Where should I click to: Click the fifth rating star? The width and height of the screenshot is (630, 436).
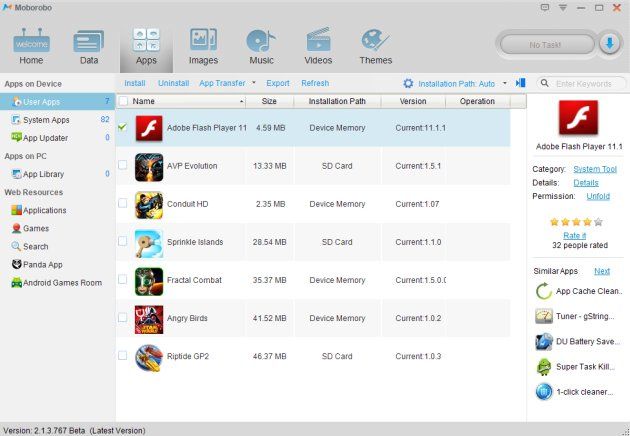coord(598,222)
